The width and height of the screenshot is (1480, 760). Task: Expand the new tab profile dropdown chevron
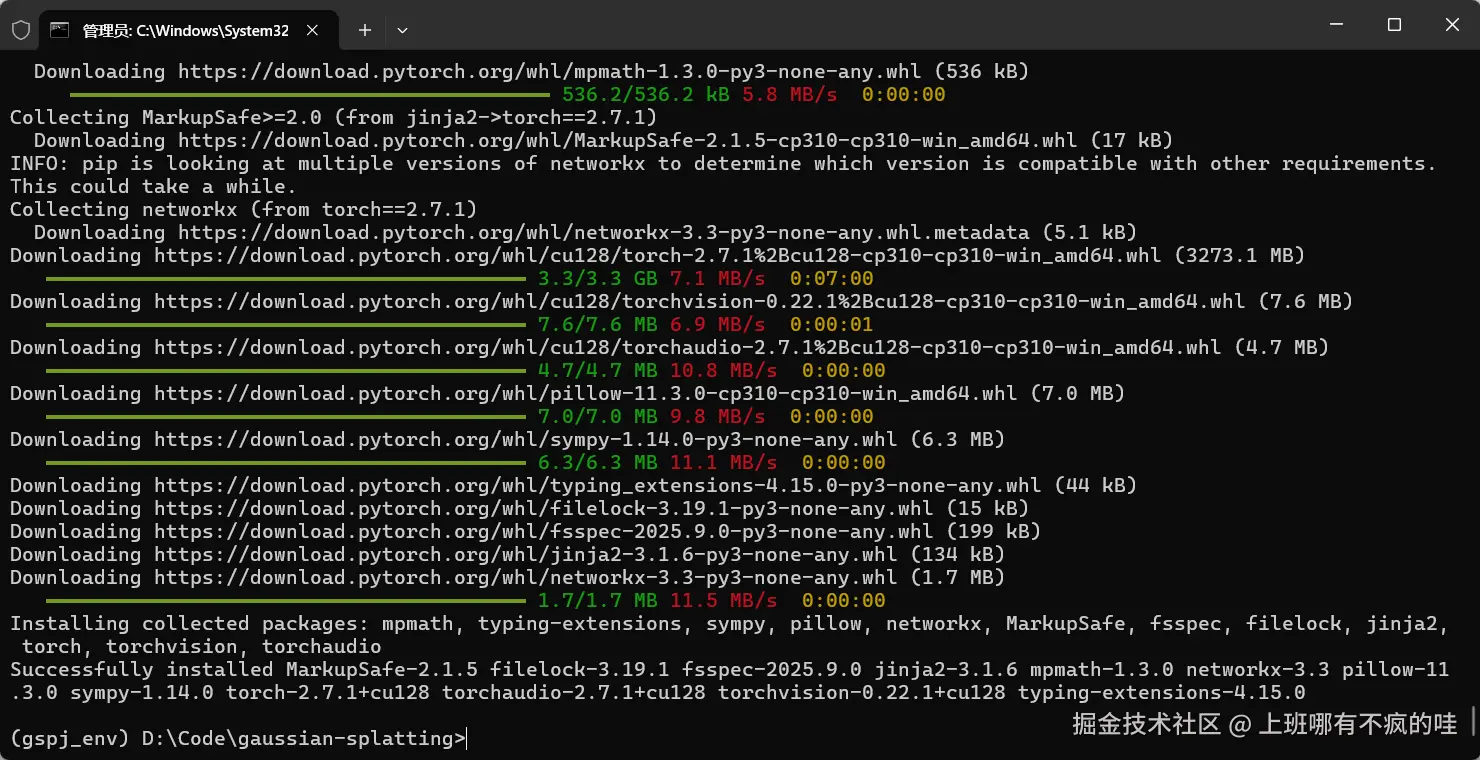tap(402, 30)
